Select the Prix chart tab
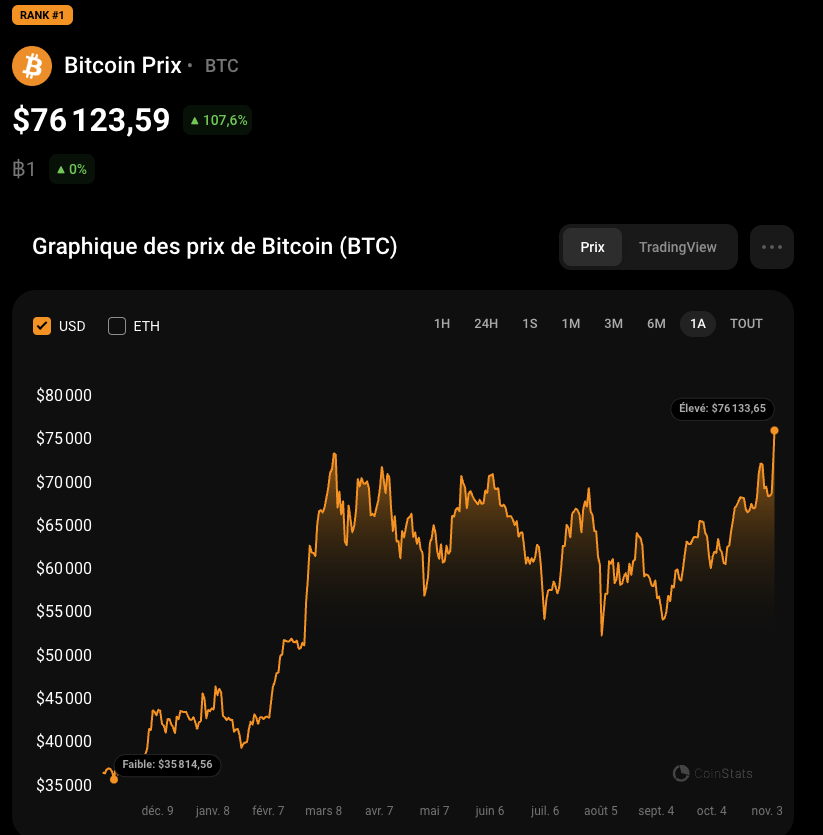Viewport: 823px width, 835px height. [592, 247]
